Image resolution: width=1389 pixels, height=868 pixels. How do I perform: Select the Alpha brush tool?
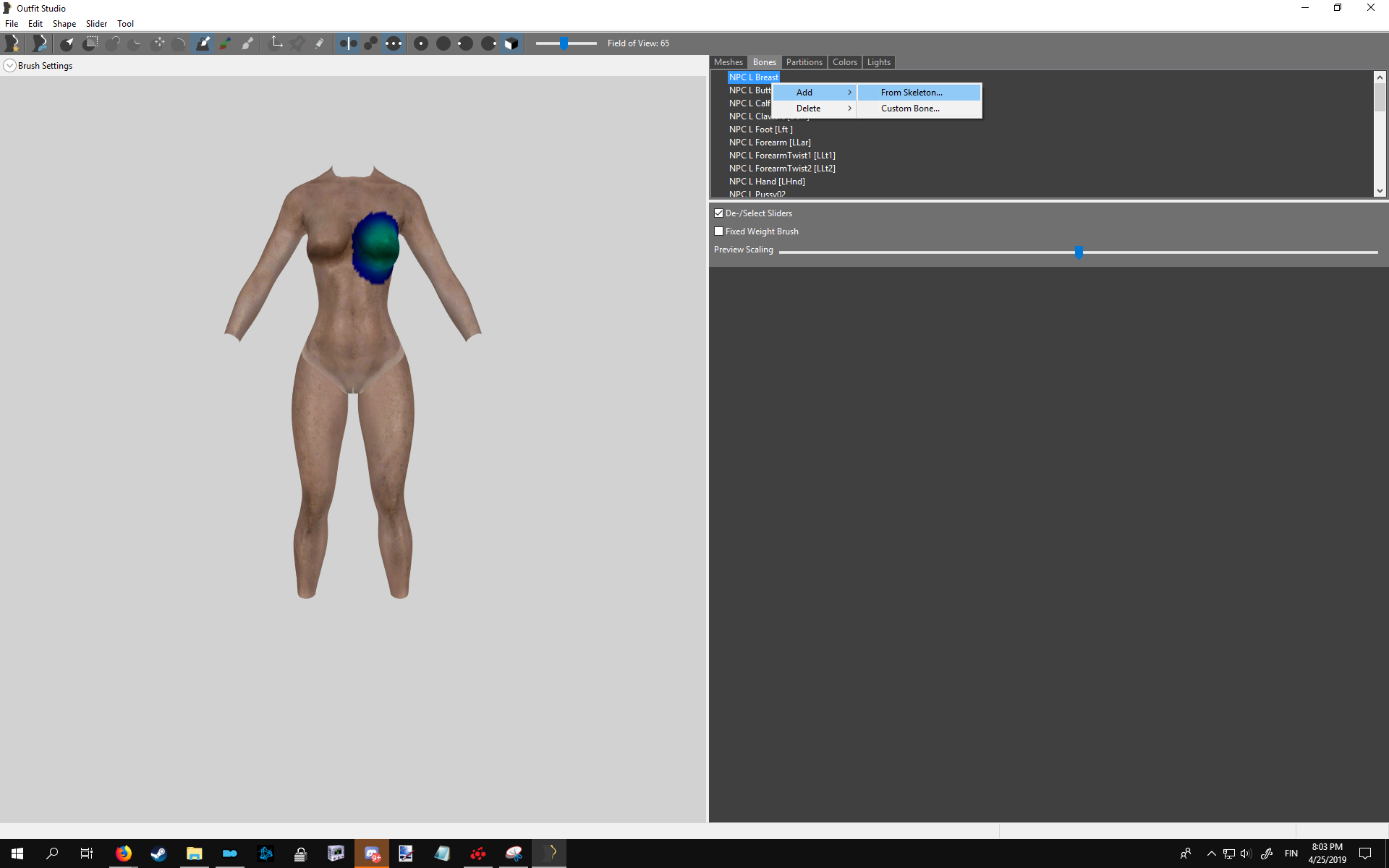[x=248, y=43]
